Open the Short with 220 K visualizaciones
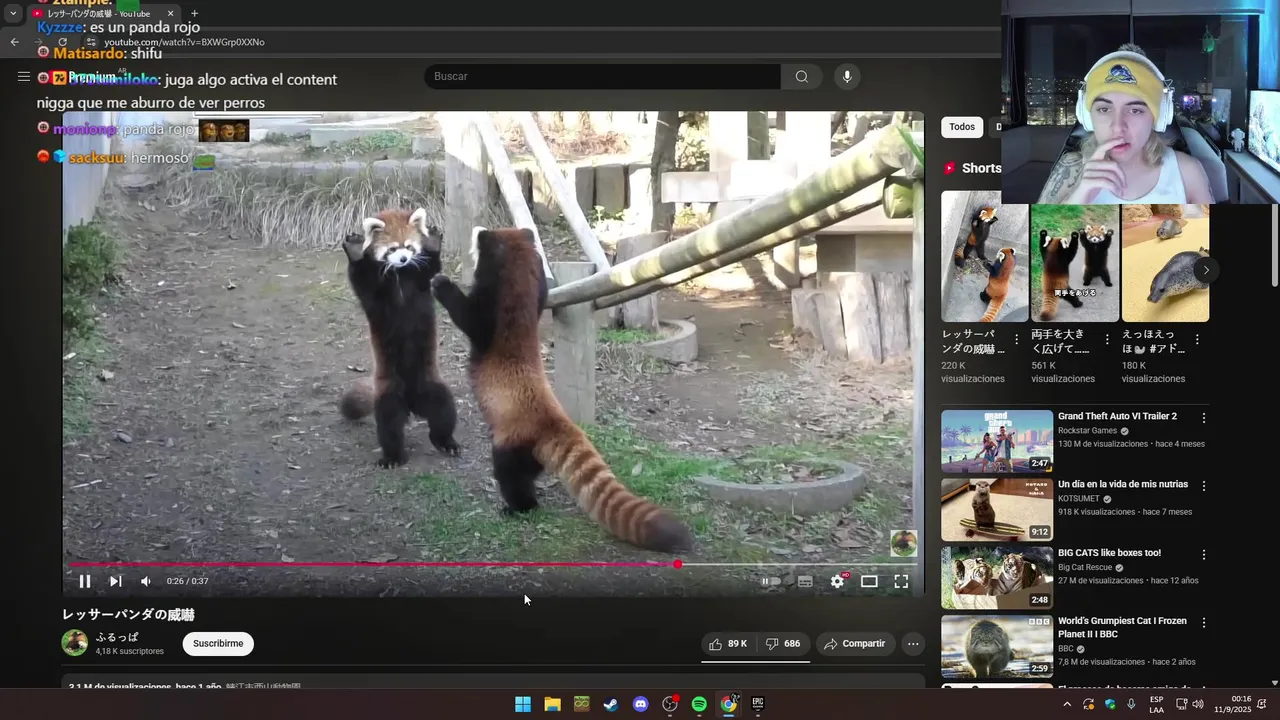 [984, 256]
